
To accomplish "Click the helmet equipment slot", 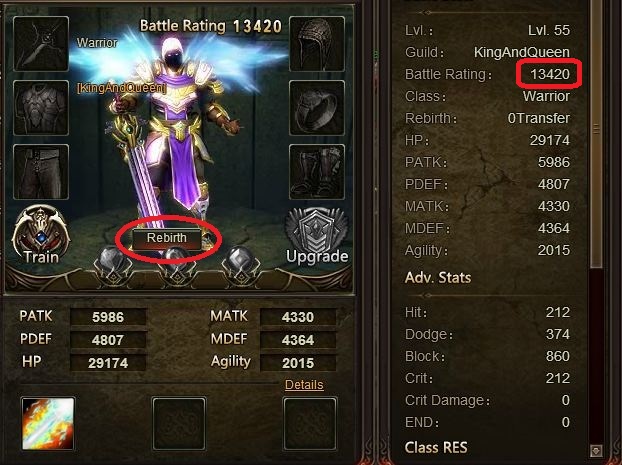I will [317, 44].
